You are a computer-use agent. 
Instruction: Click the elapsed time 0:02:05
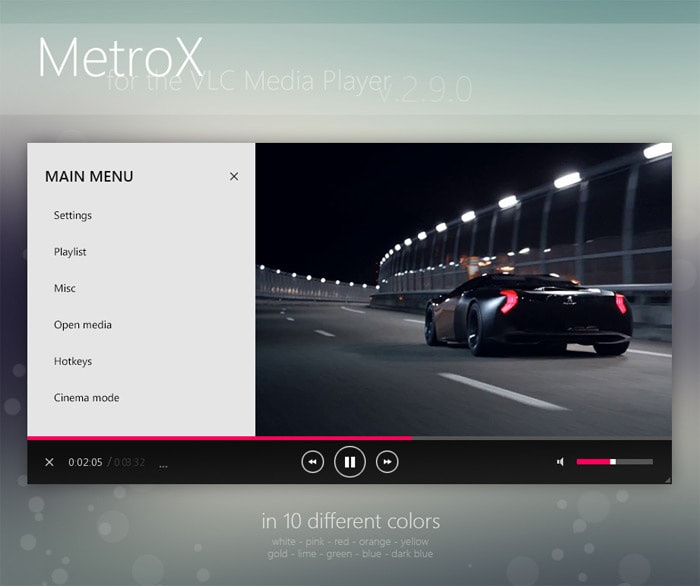85,463
